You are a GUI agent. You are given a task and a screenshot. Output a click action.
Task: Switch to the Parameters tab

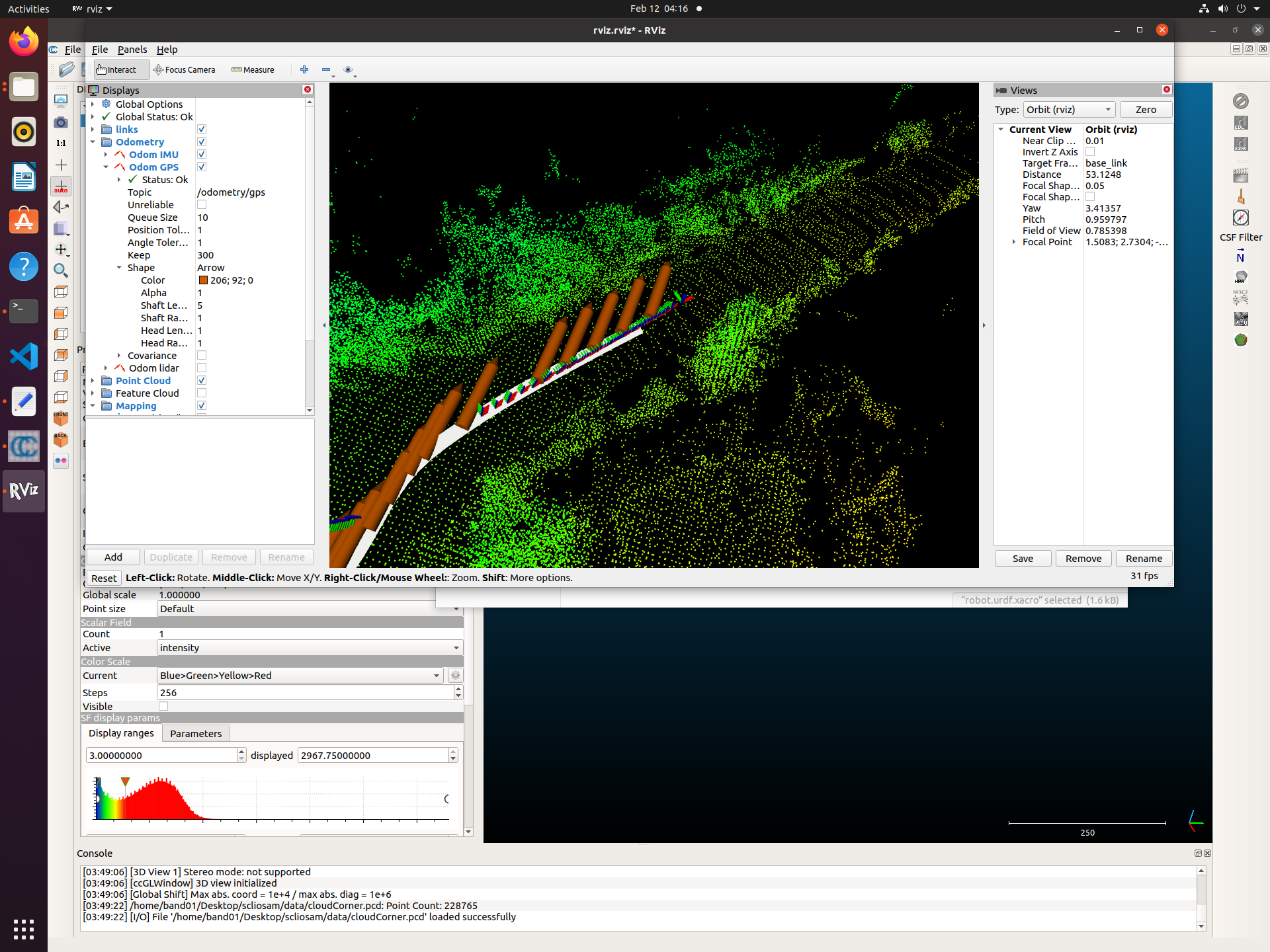pos(196,733)
